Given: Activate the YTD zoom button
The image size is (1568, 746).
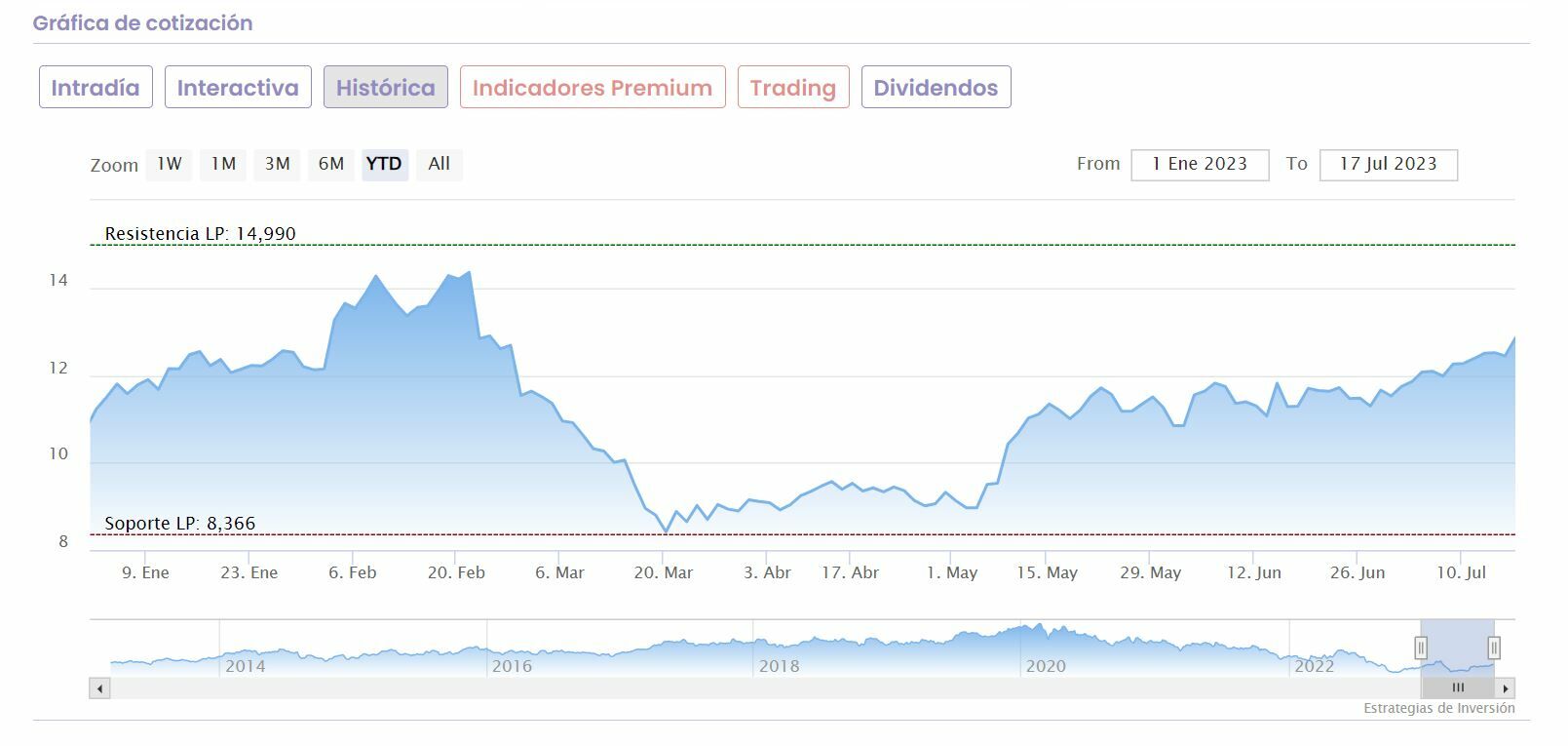Looking at the screenshot, I should tap(384, 165).
